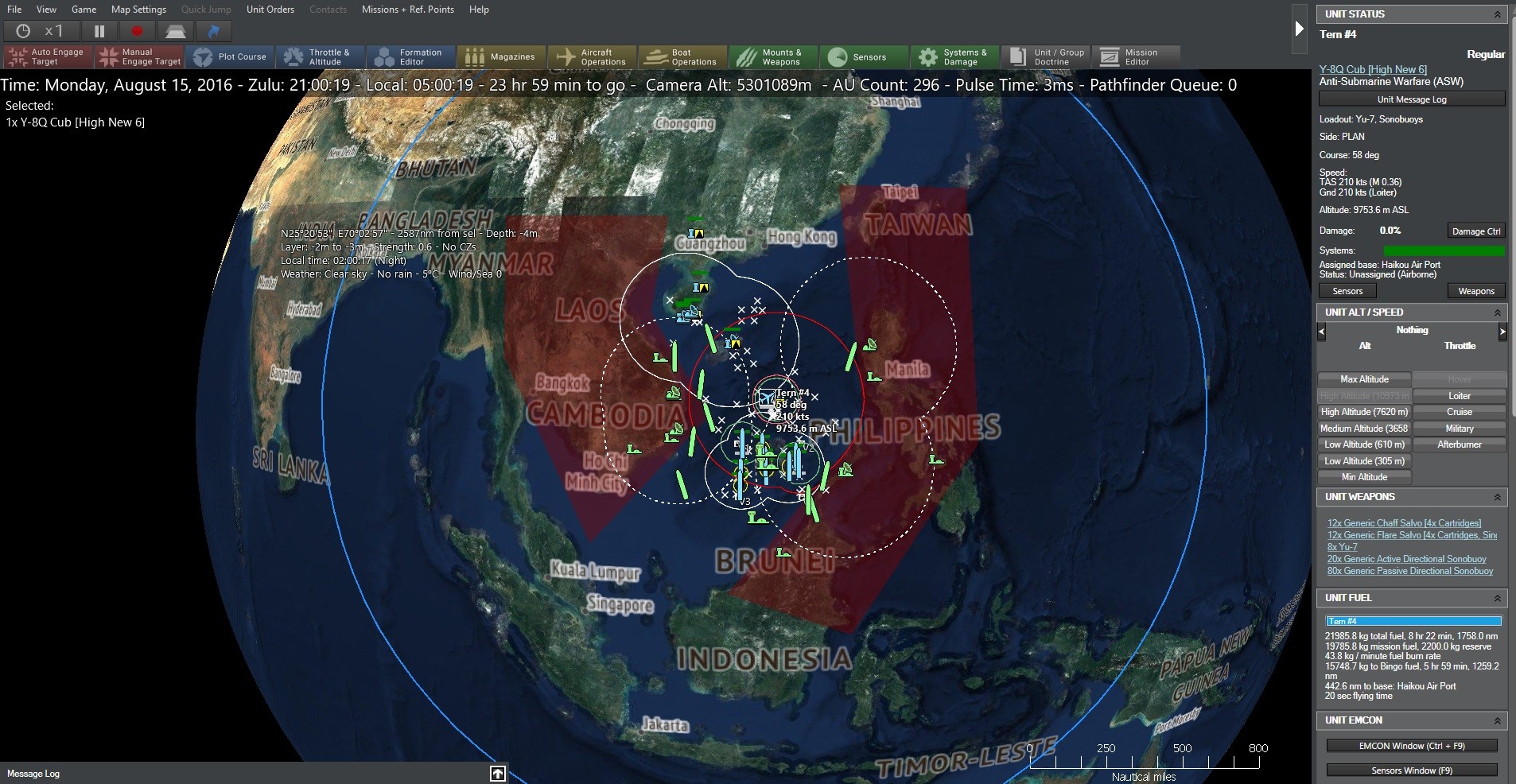The height and width of the screenshot is (784, 1516).
Task: Open the Magazines window
Action: coord(502,56)
